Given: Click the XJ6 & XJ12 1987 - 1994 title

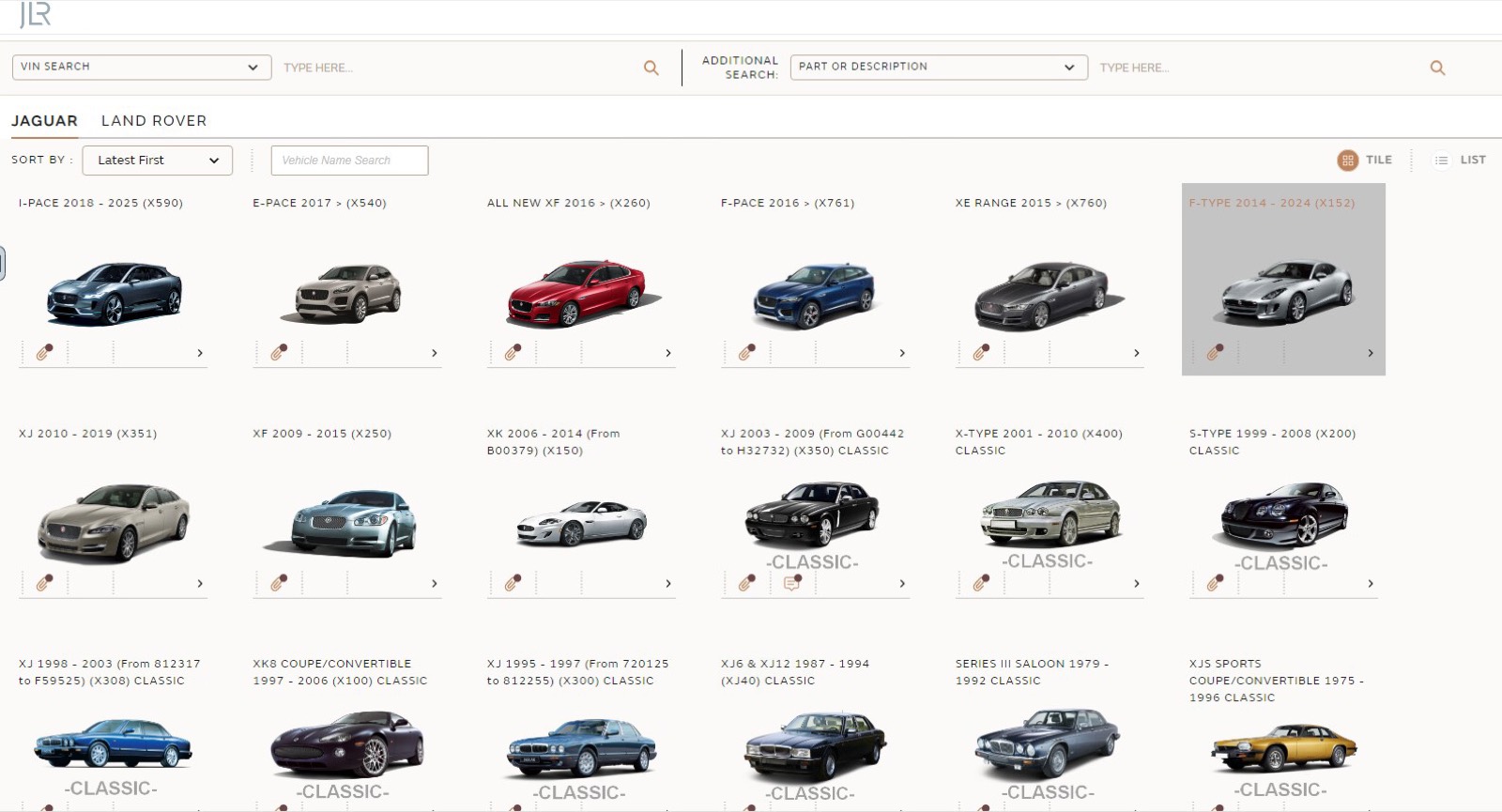Looking at the screenshot, I should [x=795, y=672].
